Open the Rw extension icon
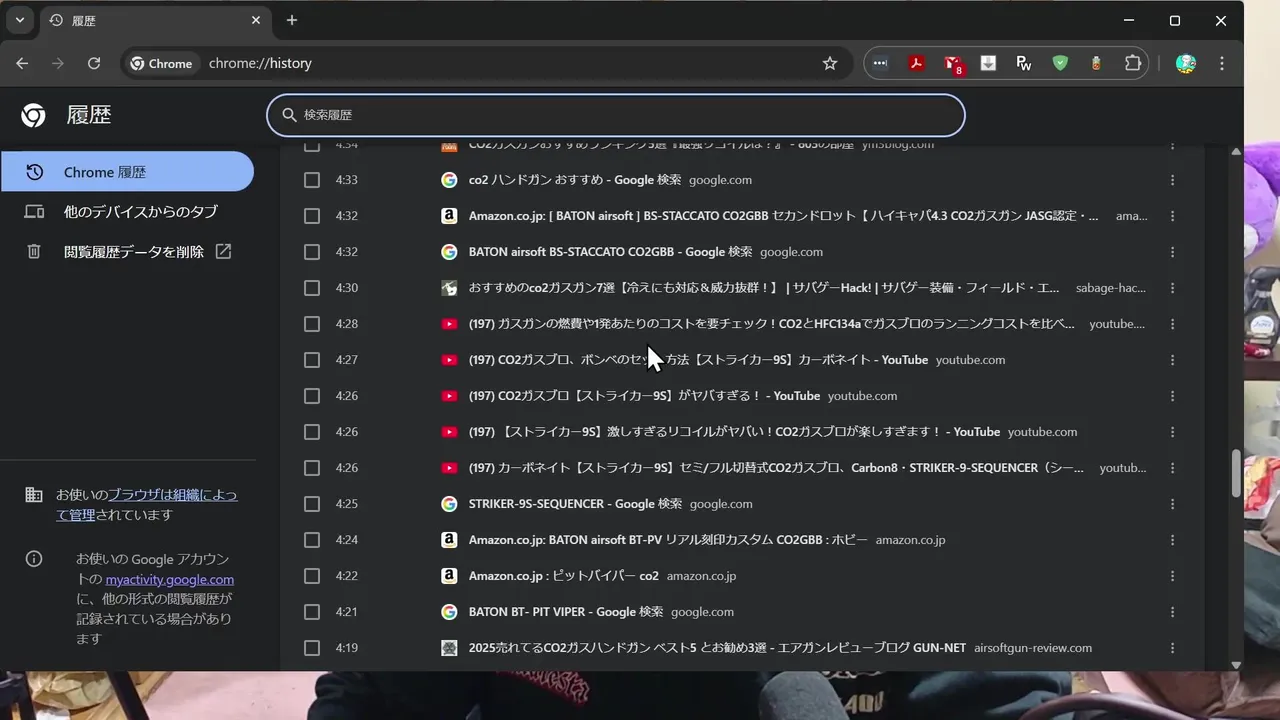Image resolution: width=1280 pixels, height=720 pixels. pos(1024,63)
